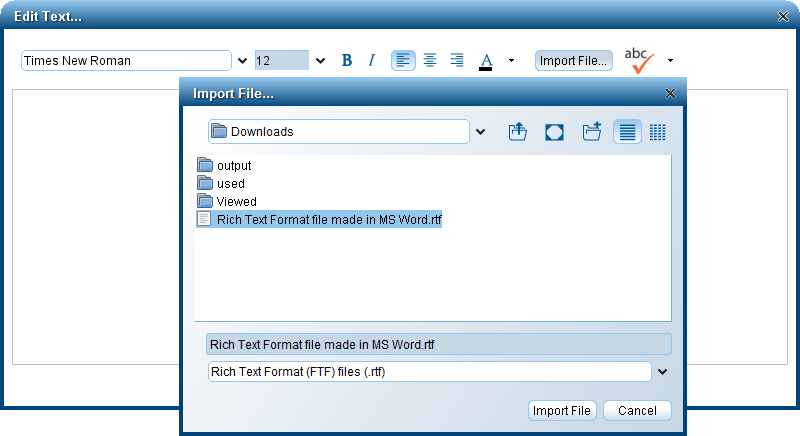The width and height of the screenshot is (800, 436).
Task: Align text left
Action: click(403, 60)
